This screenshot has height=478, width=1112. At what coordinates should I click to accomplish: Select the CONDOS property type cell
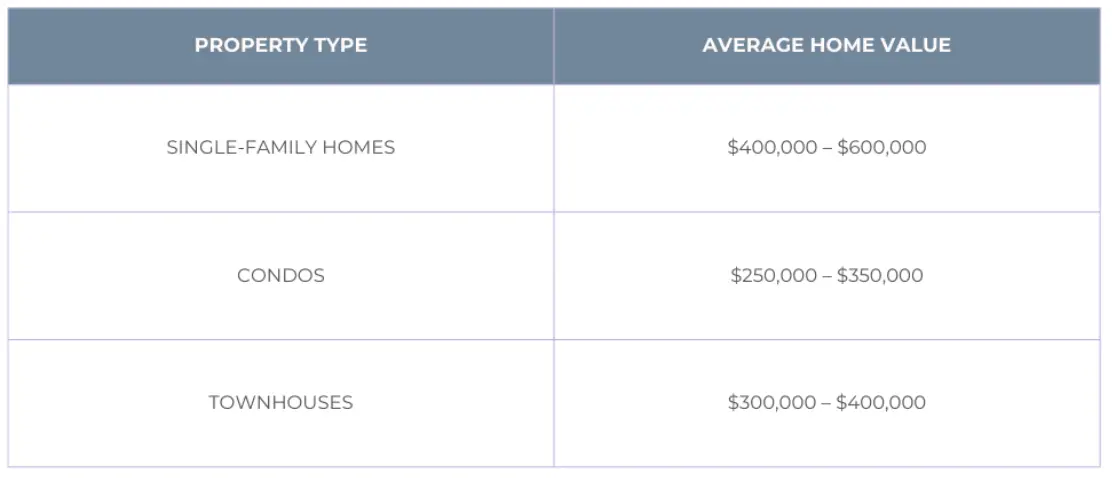point(281,276)
